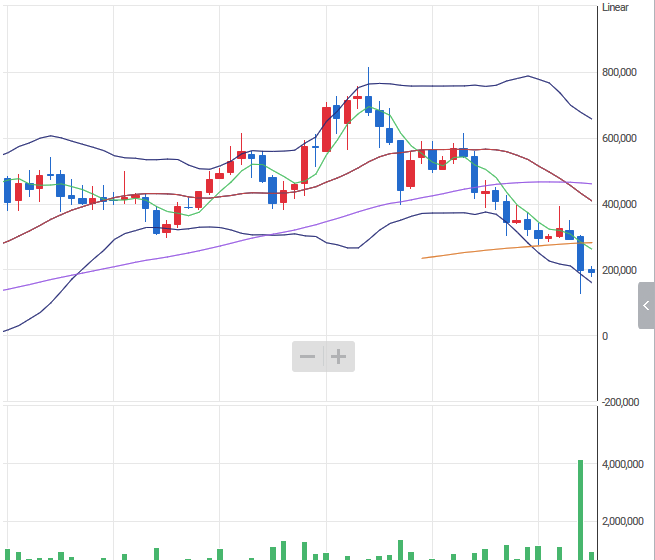Click the tallest green volume bar

point(580,510)
